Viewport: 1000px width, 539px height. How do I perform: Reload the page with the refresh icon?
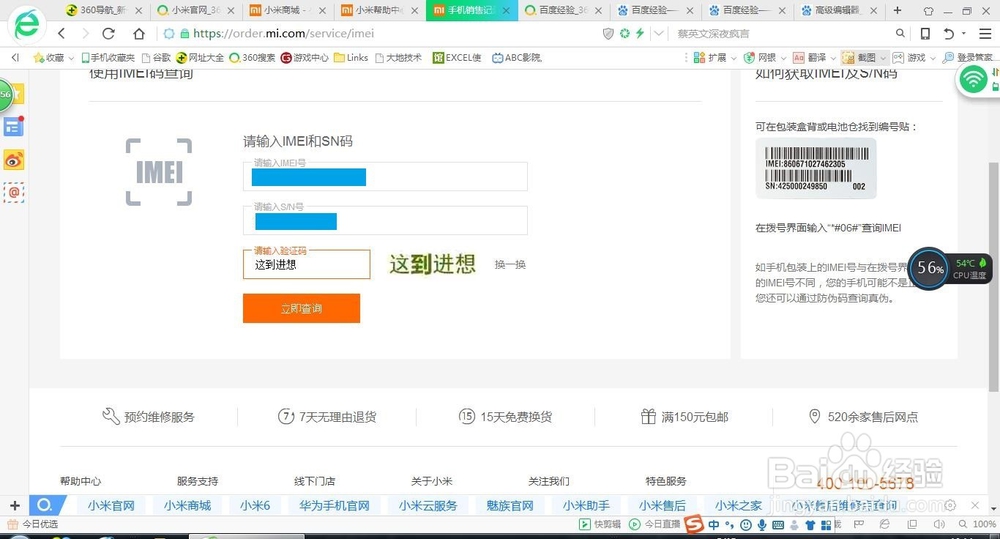click(x=108, y=33)
